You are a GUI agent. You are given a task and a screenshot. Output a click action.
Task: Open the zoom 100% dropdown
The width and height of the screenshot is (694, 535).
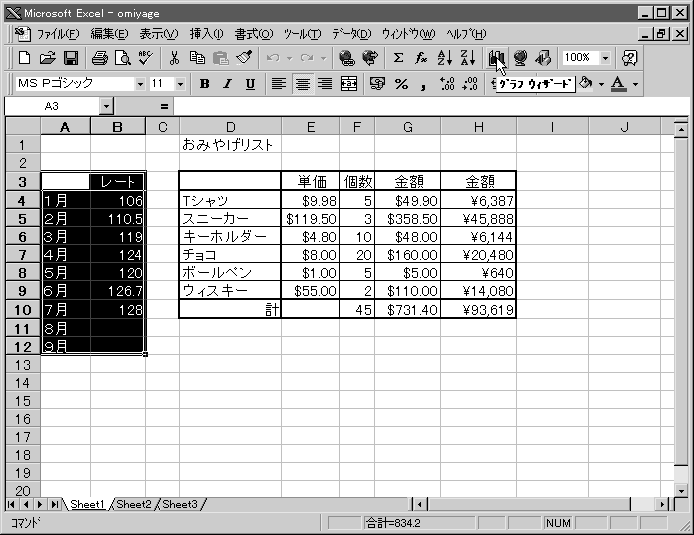pos(605,58)
